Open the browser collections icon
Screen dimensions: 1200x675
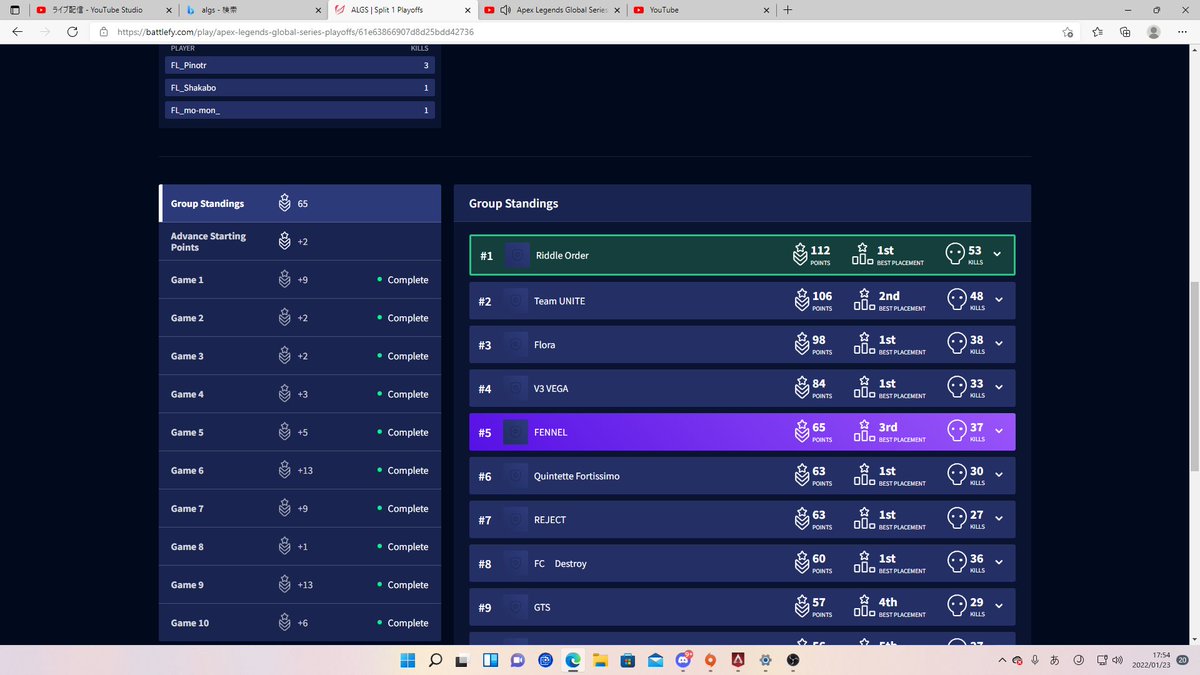tap(1125, 32)
